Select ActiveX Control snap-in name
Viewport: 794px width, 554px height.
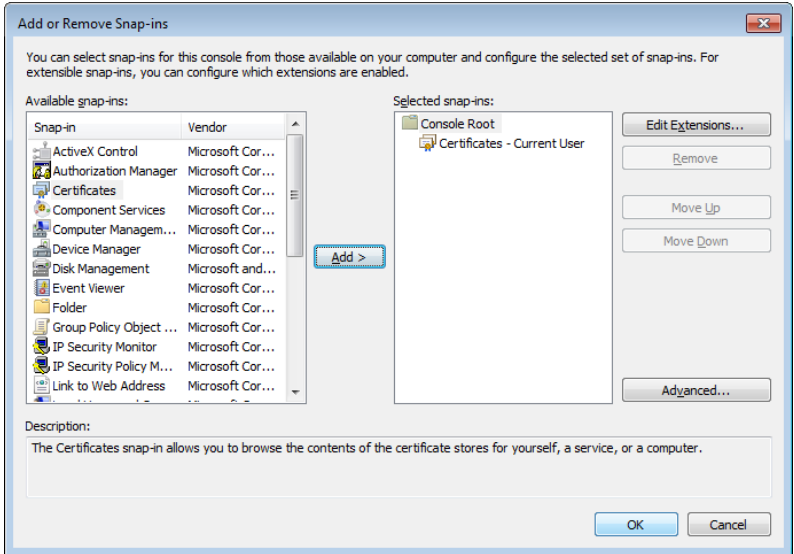[95, 151]
